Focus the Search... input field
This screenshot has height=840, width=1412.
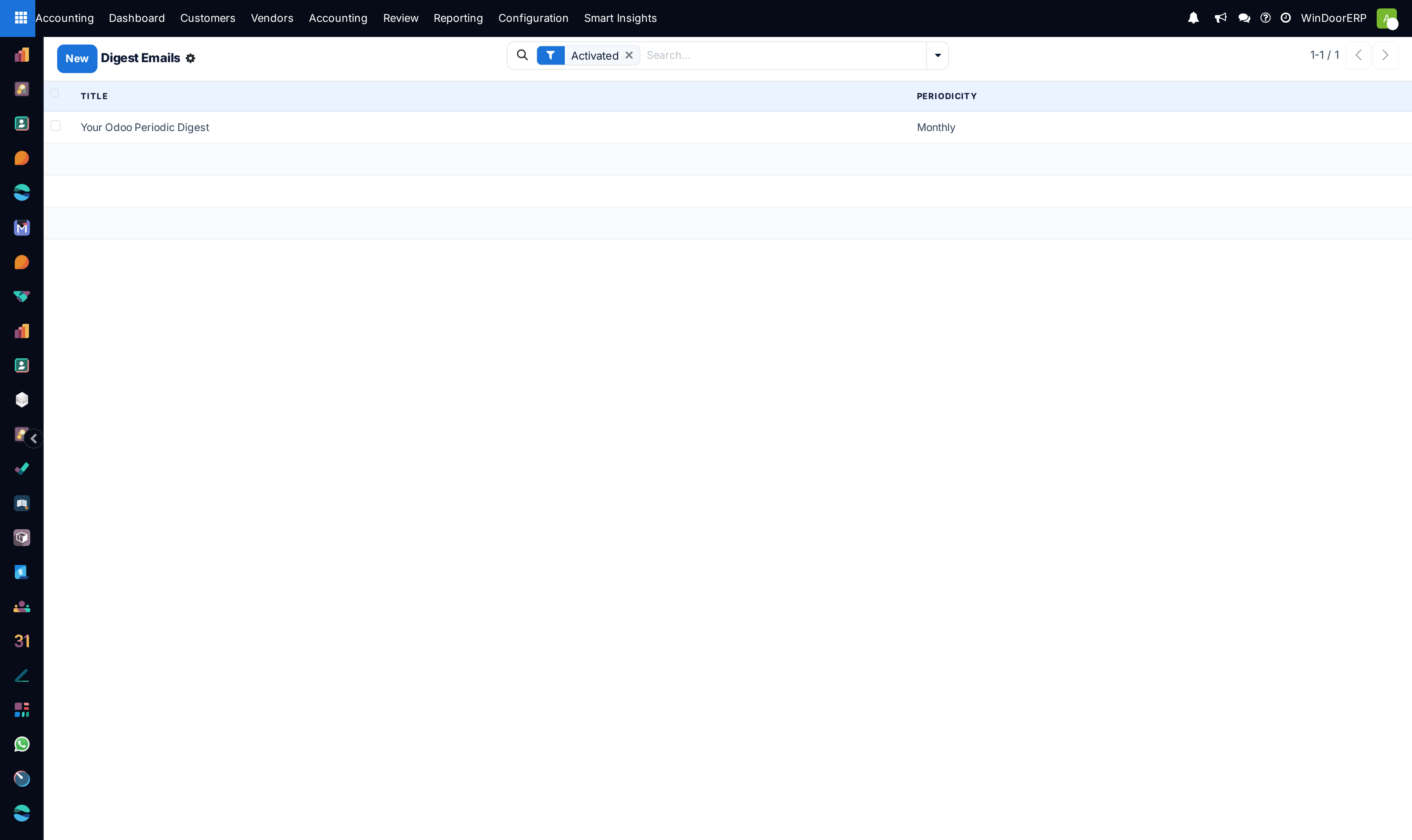(784, 55)
